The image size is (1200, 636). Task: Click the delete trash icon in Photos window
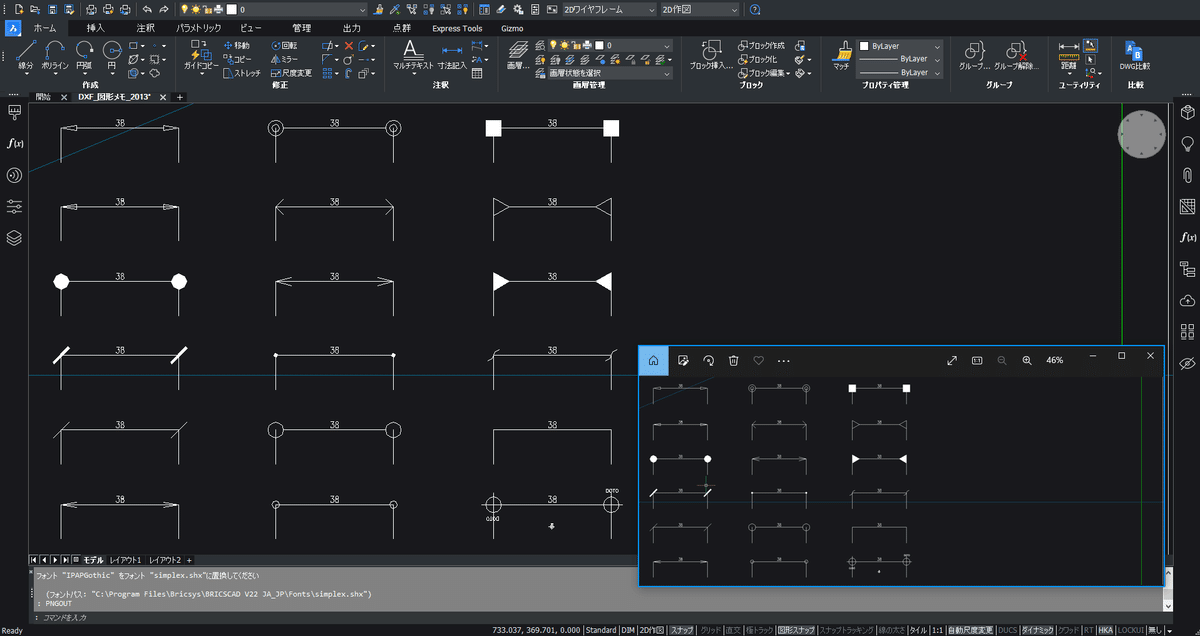point(733,360)
